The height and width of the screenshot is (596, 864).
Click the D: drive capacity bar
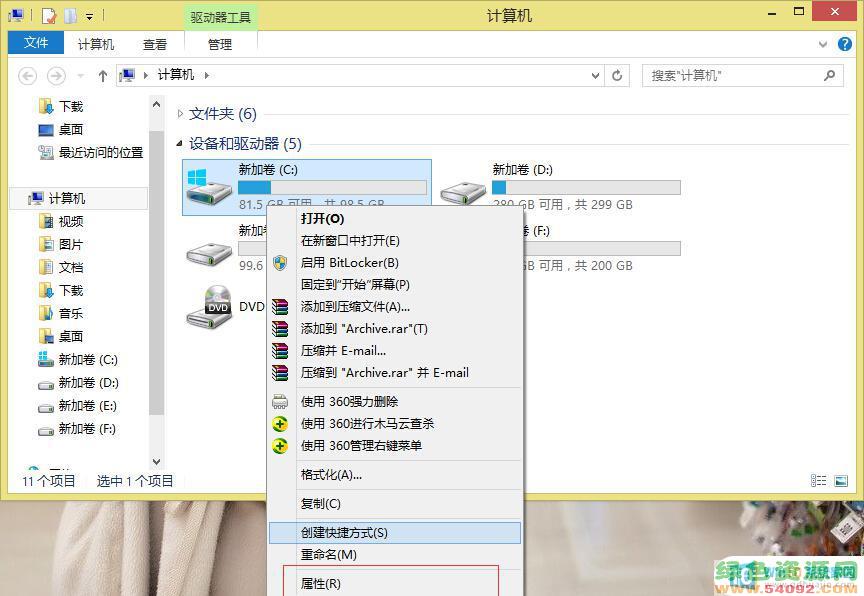(586, 187)
